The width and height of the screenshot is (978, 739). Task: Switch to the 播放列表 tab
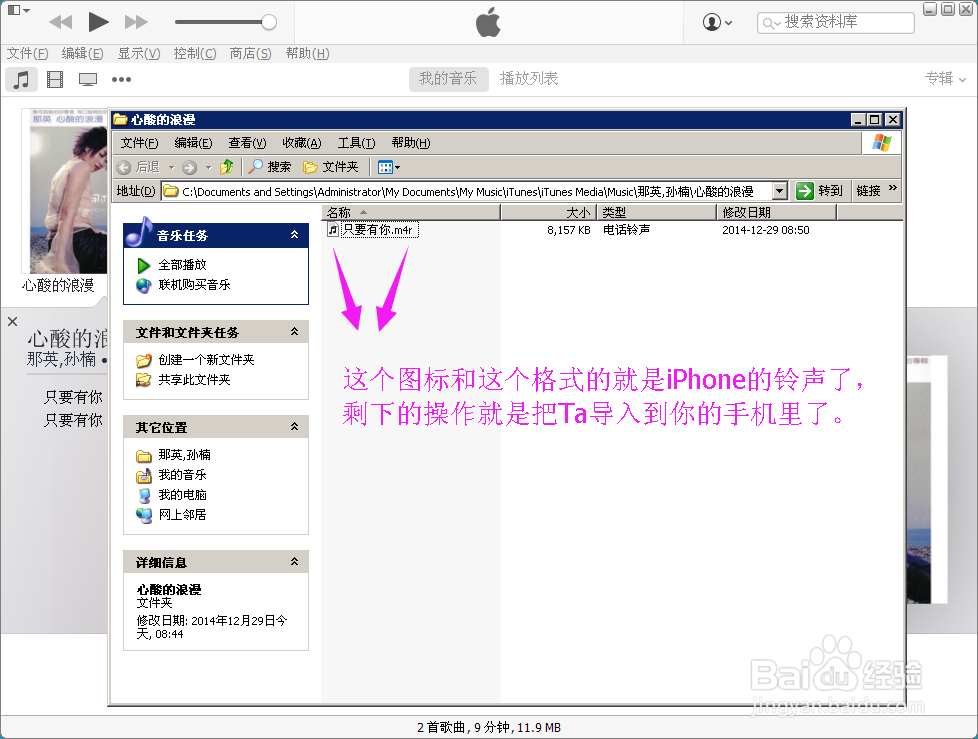click(x=530, y=77)
